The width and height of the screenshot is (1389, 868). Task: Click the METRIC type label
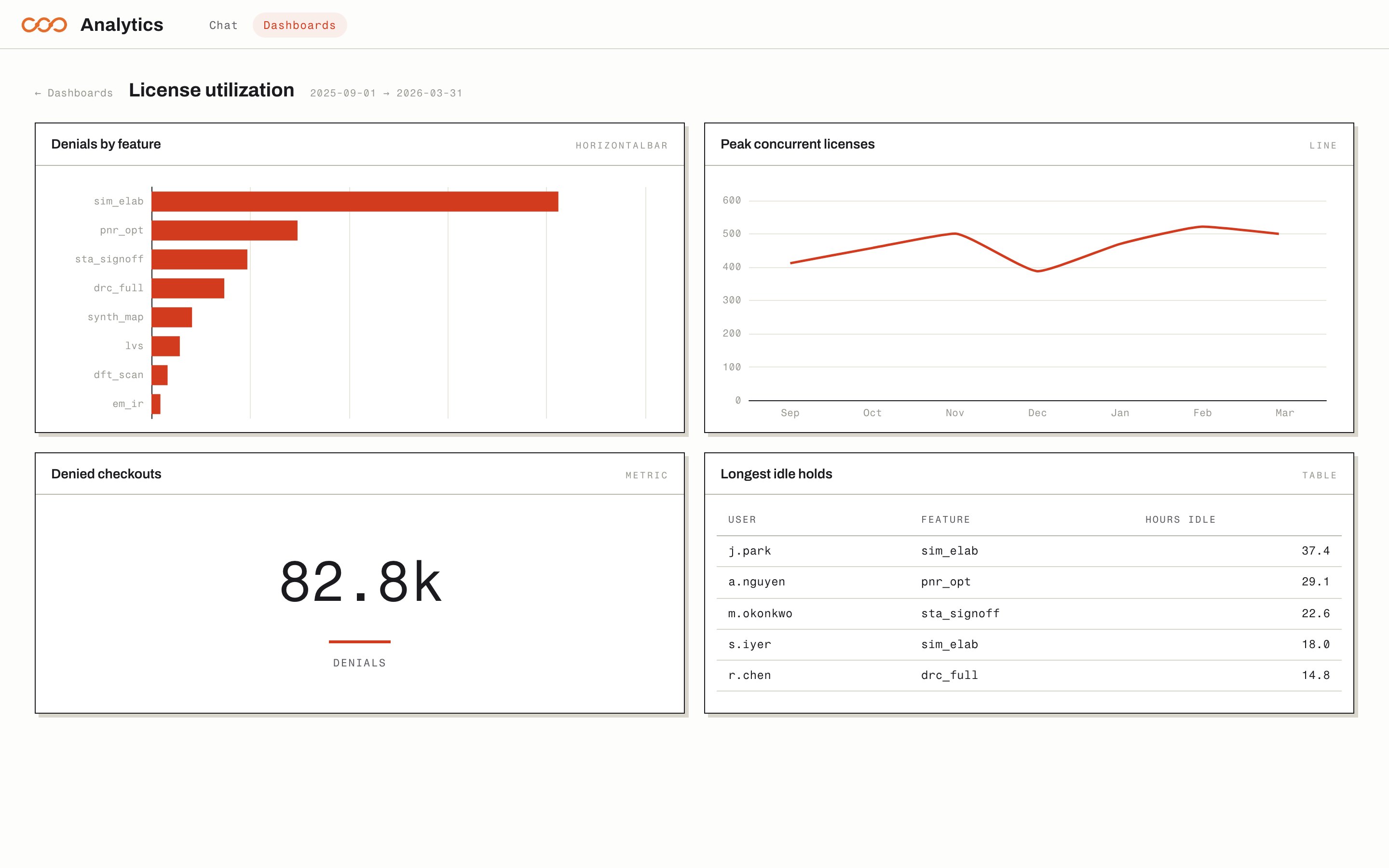[x=646, y=476]
